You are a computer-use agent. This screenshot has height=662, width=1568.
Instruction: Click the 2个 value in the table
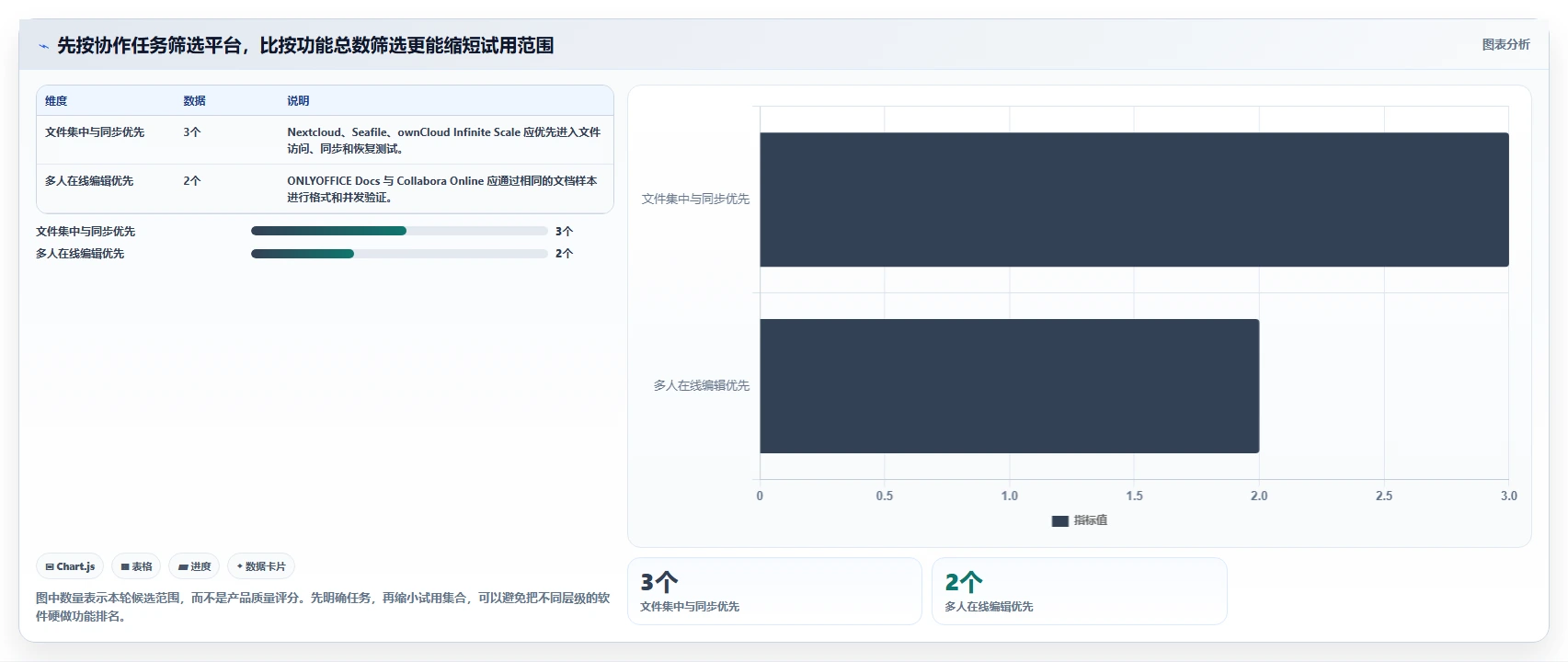191,181
